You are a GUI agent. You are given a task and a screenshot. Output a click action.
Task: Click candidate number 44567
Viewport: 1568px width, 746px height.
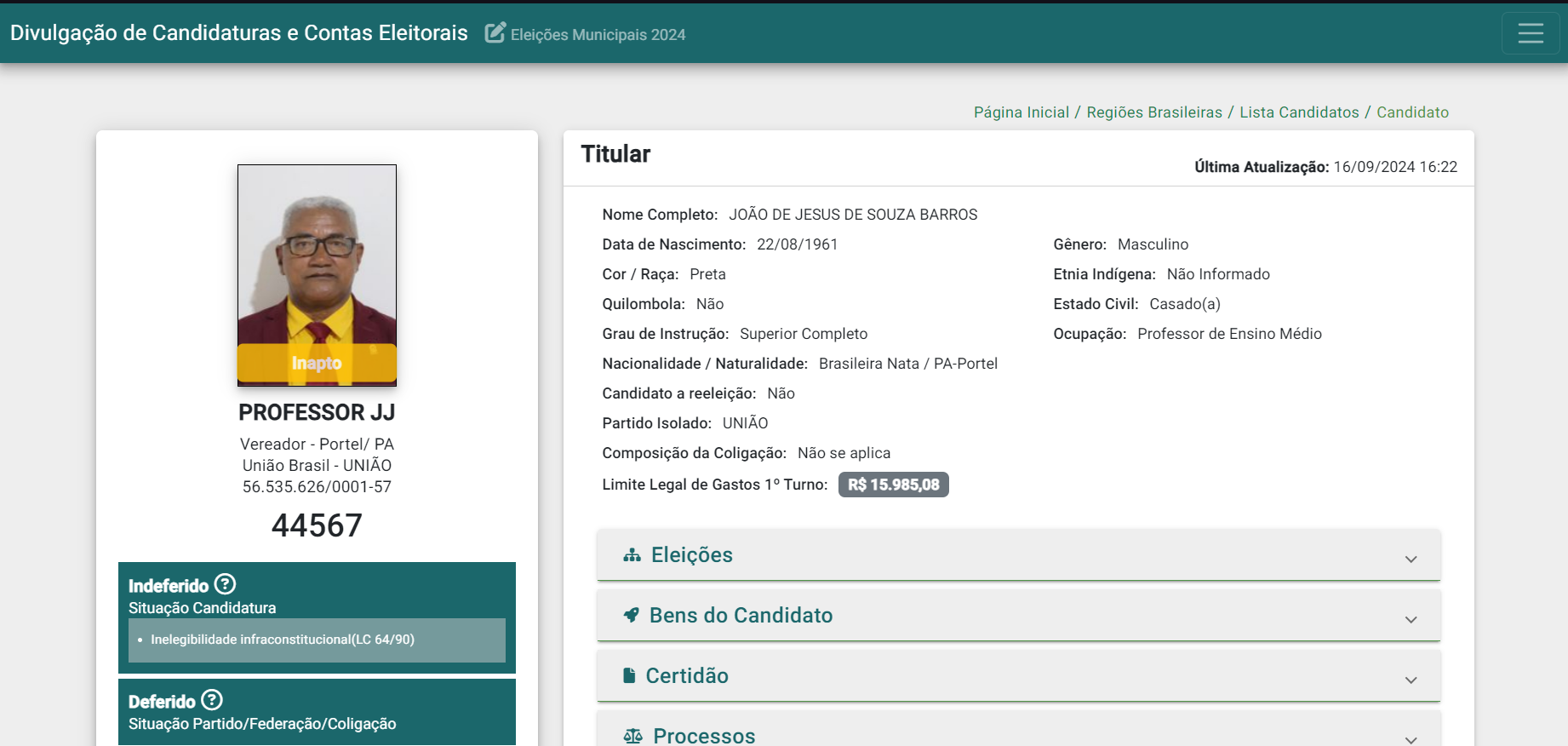click(x=317, y=525)
